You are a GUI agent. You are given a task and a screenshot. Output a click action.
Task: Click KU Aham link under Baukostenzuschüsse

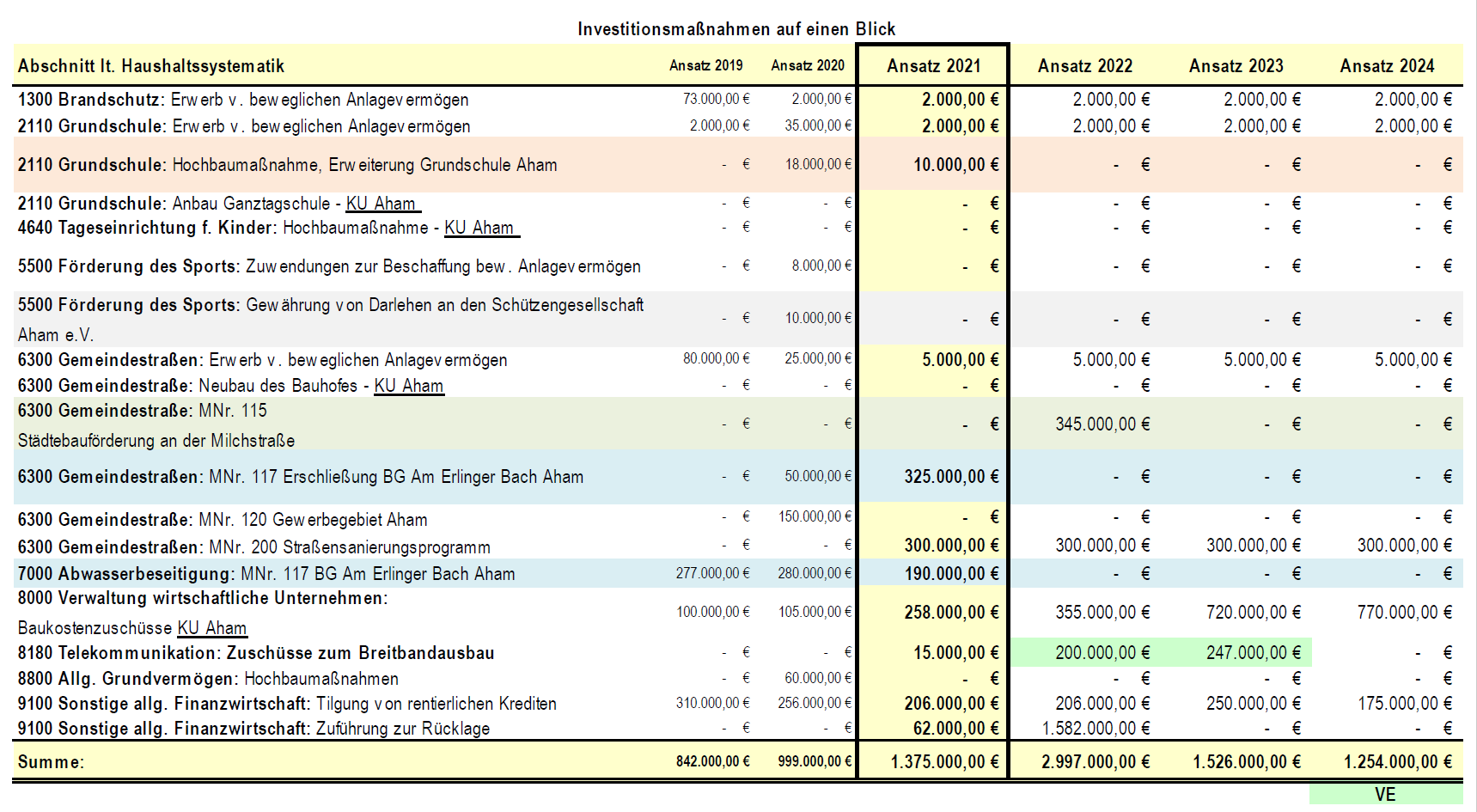pos(212,628)
